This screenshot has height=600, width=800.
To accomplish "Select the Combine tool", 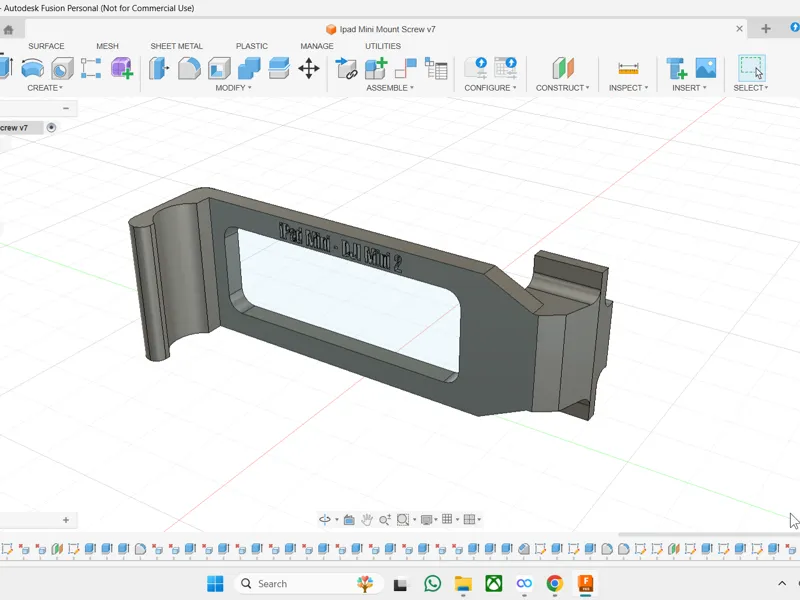I will (x=249, y=68).
